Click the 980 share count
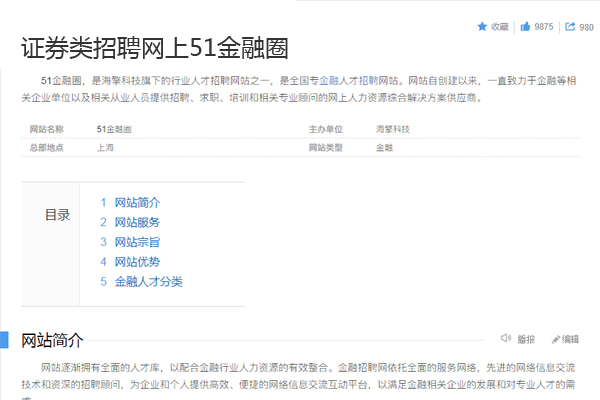 coord(586,27)
